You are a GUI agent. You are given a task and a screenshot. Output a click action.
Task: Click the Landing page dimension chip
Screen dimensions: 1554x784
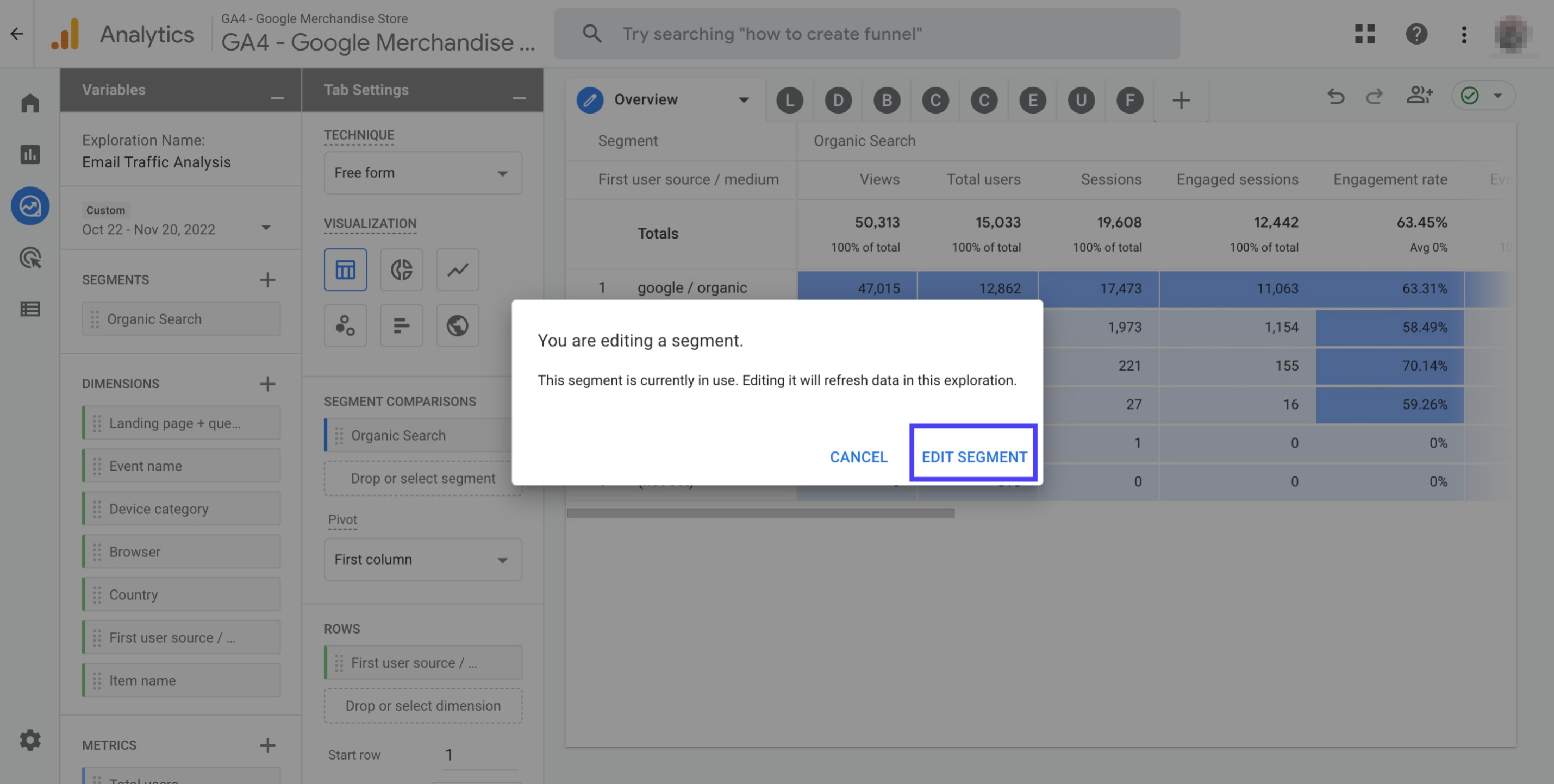click(181, 423)
